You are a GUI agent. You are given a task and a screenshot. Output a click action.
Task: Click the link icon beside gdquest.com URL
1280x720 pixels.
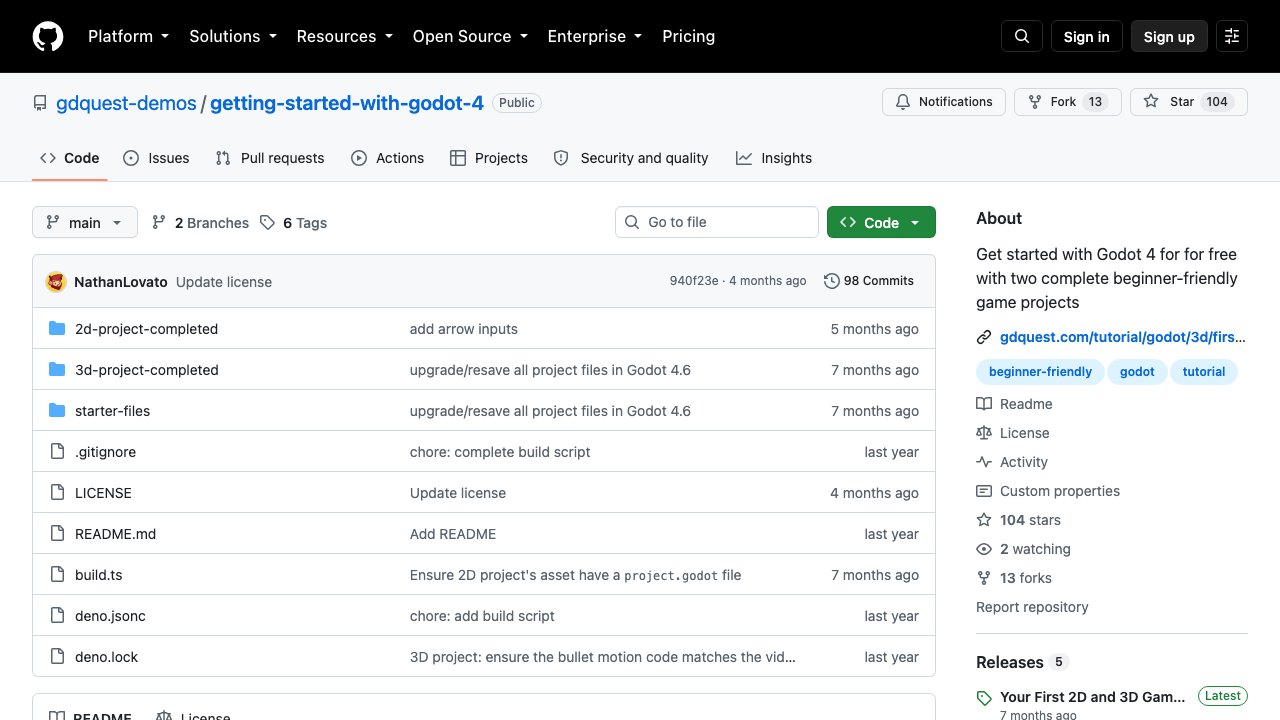[x=984, y=337]
